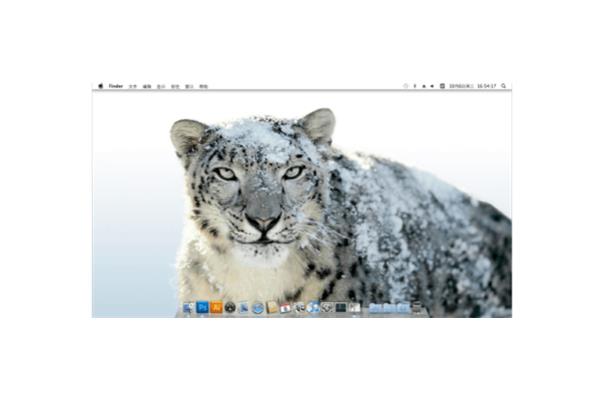Open the Finder menu in menu bar

[116, 86]
